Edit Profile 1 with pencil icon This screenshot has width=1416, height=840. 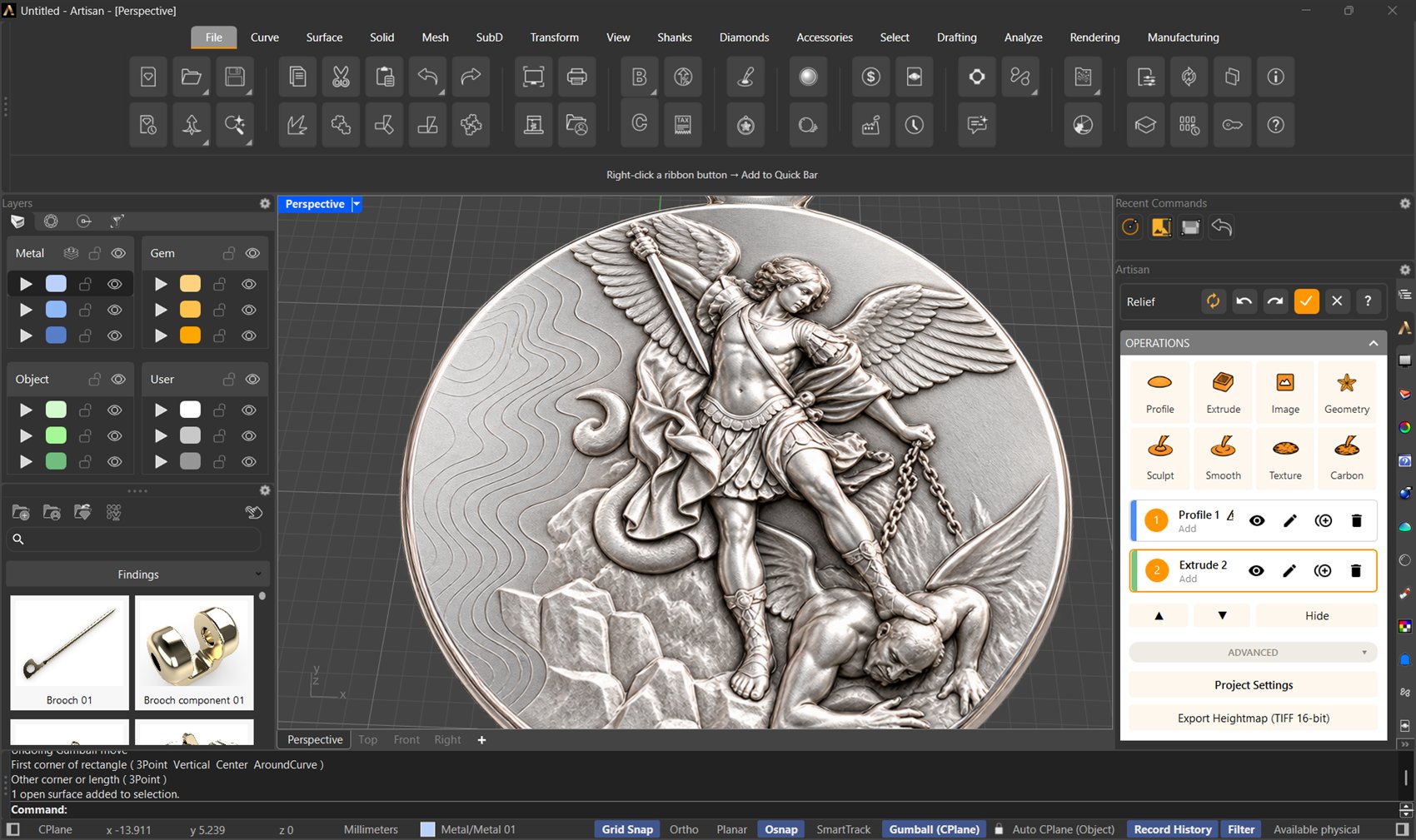1290,521
